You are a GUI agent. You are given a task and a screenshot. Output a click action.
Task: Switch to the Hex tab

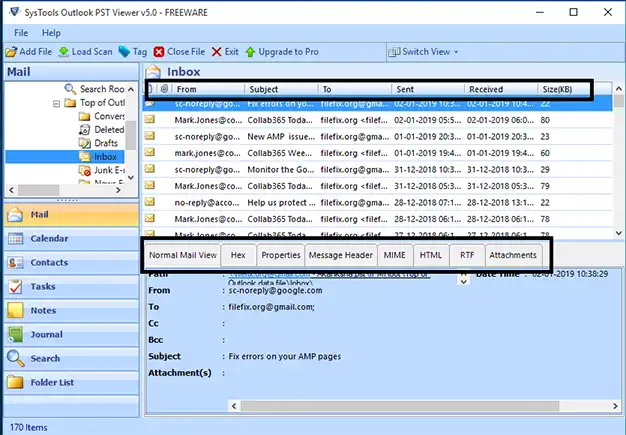pyautogui.click(x=238, y=255)
